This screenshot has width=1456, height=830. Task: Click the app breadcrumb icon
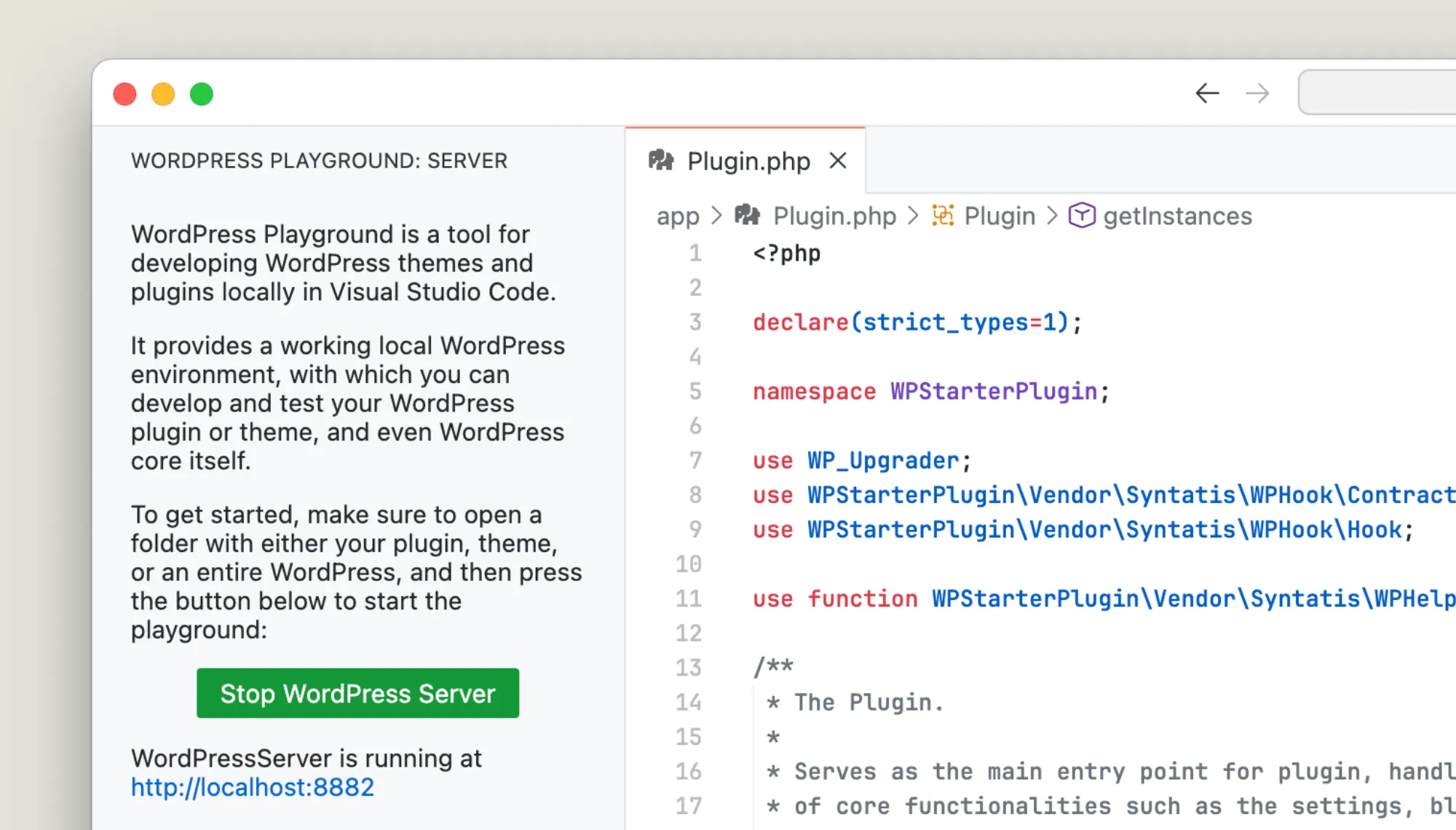[x=677, y=216]
